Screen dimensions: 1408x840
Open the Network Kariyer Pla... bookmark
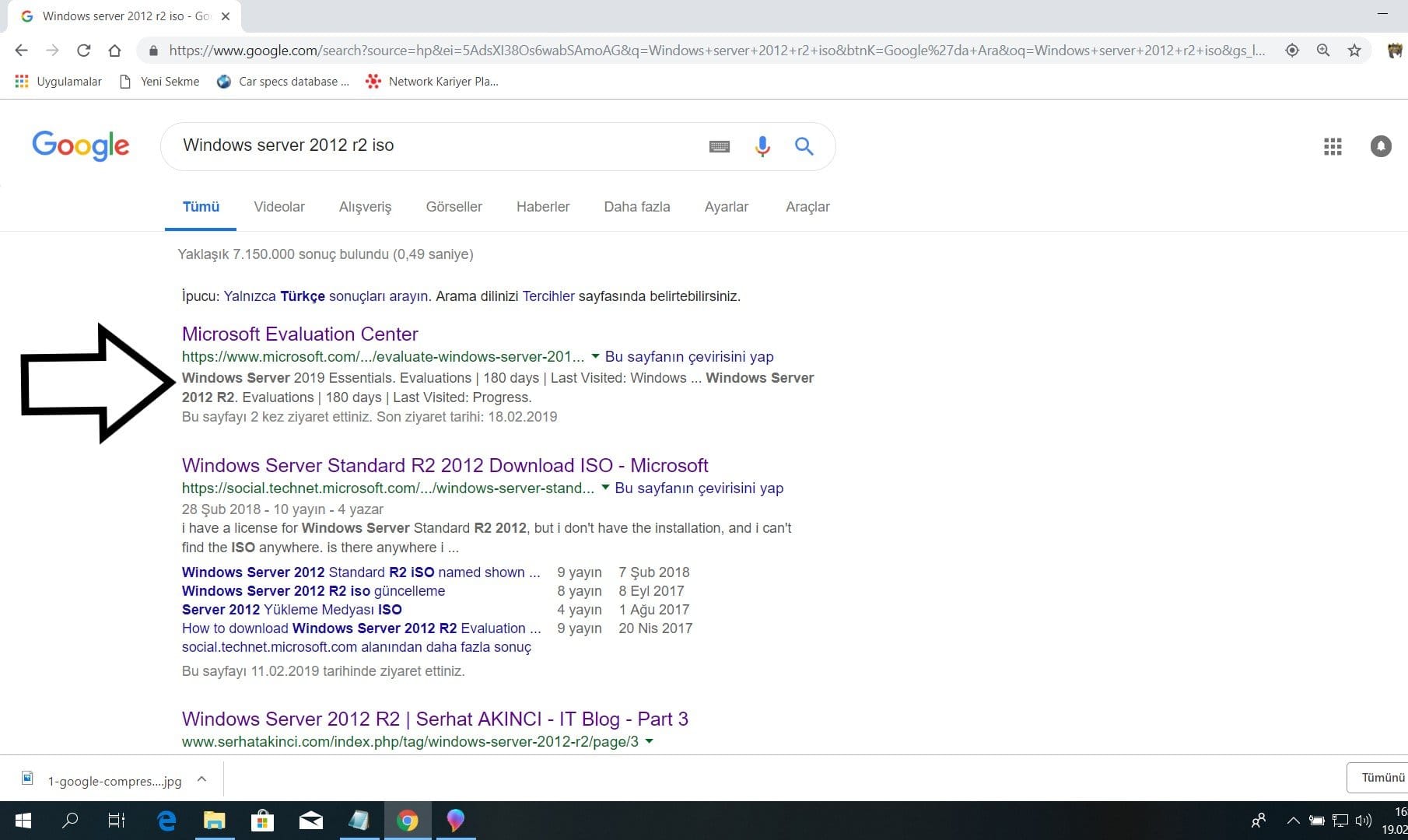(433, 81)
